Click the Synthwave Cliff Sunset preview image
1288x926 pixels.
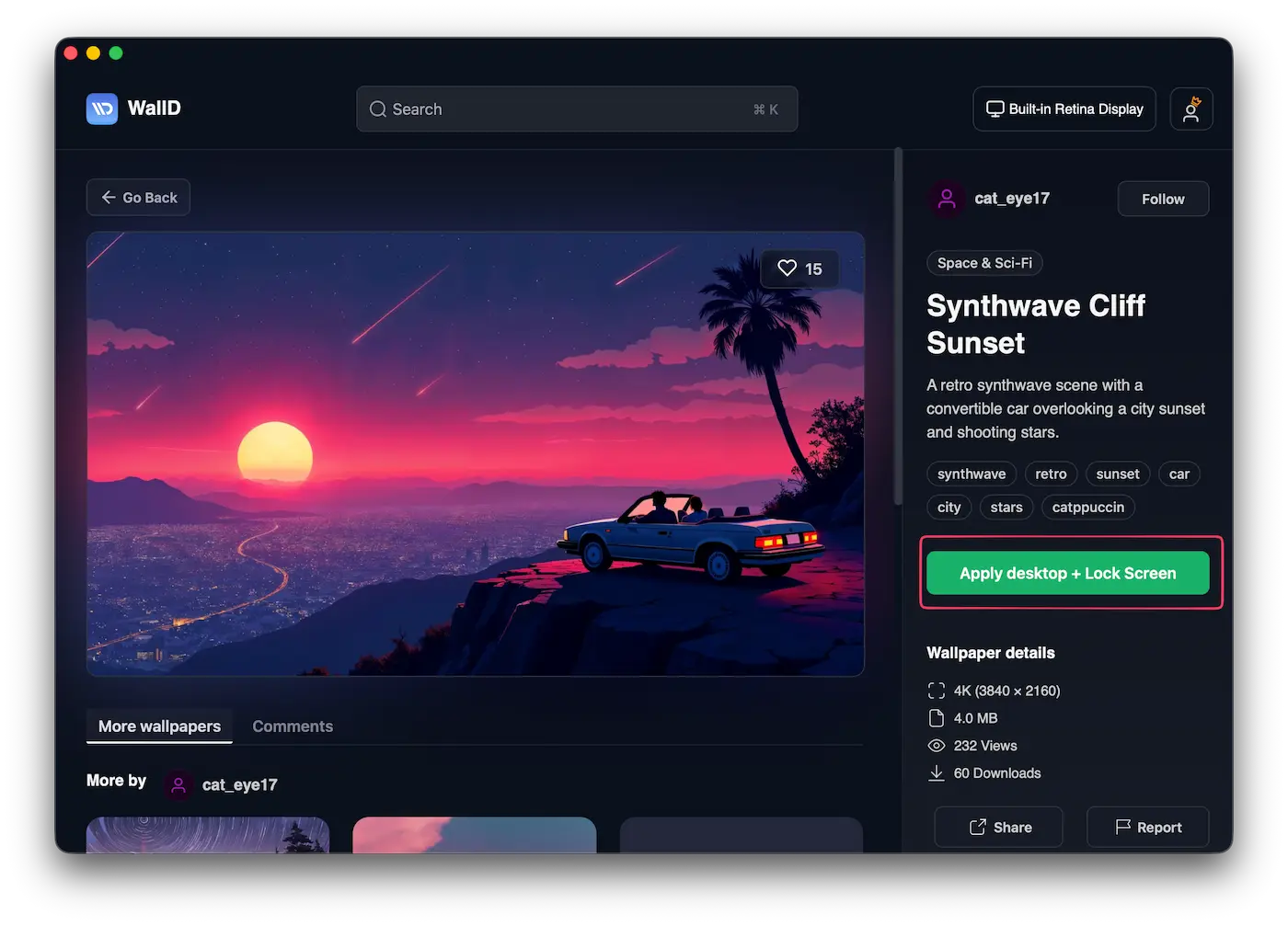tap(475, 453)
